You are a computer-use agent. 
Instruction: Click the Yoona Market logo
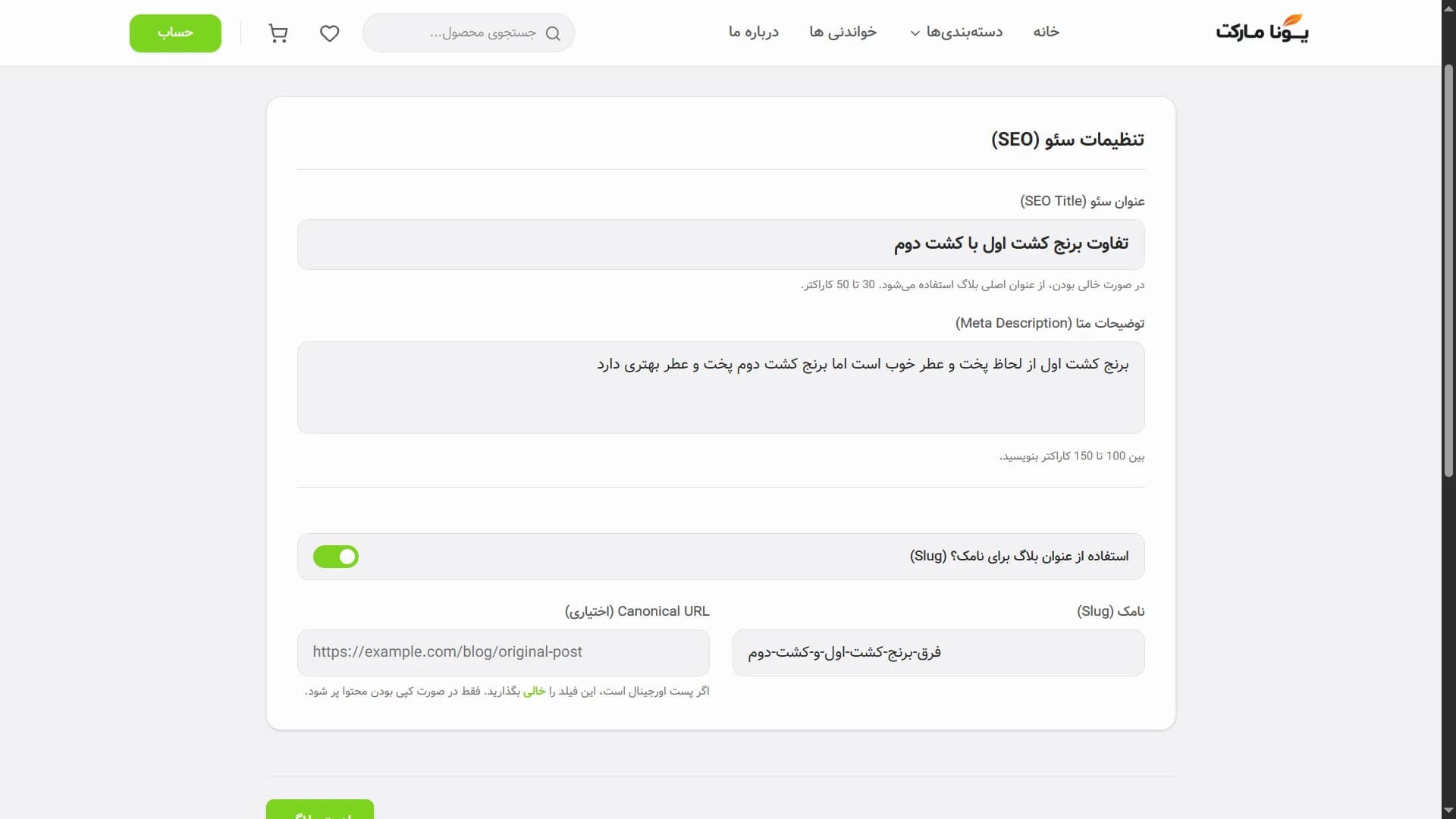click(1262, 29)
